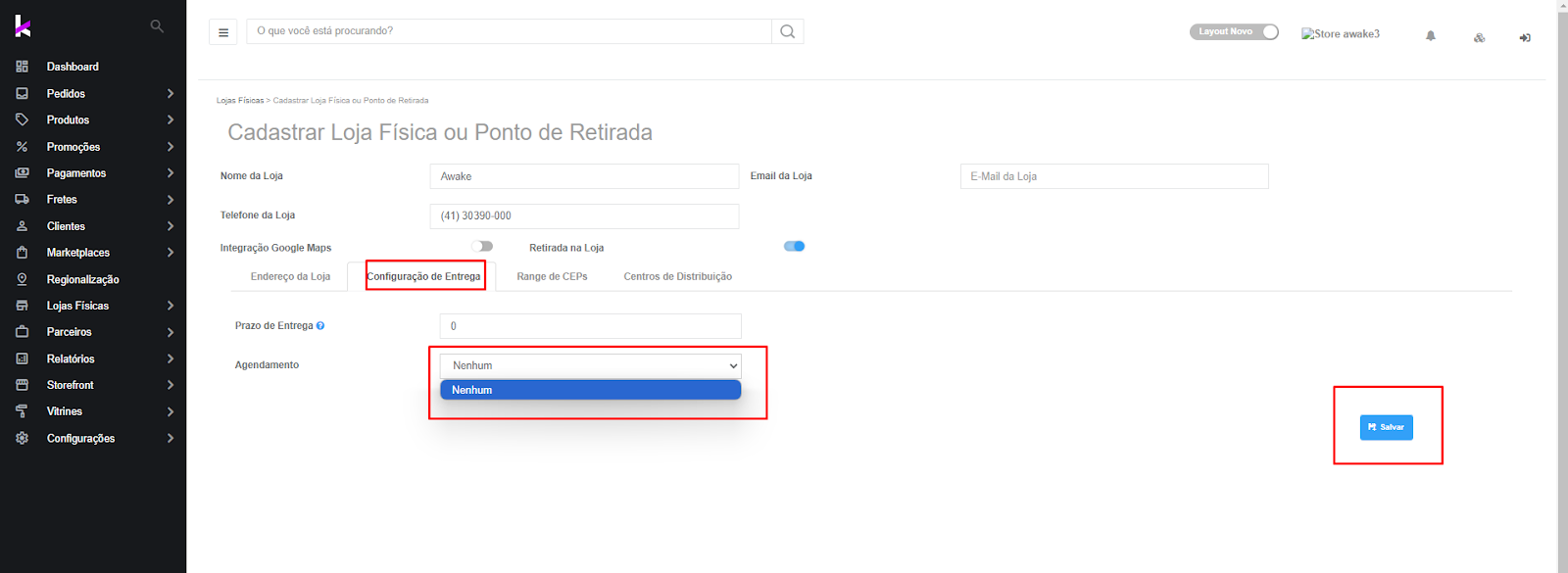Screen dimensions: 1568x573
Task: Click the Clientes person icon
Action: (x=22, y=226)
